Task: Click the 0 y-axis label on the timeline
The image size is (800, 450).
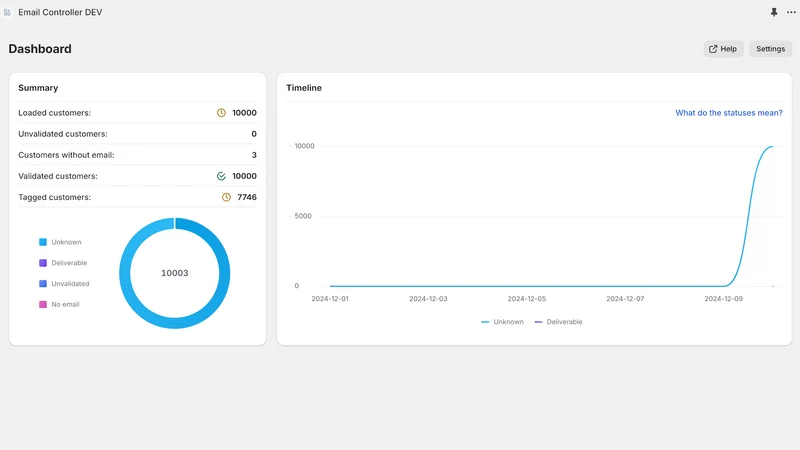Action: [x=296, y=286]
